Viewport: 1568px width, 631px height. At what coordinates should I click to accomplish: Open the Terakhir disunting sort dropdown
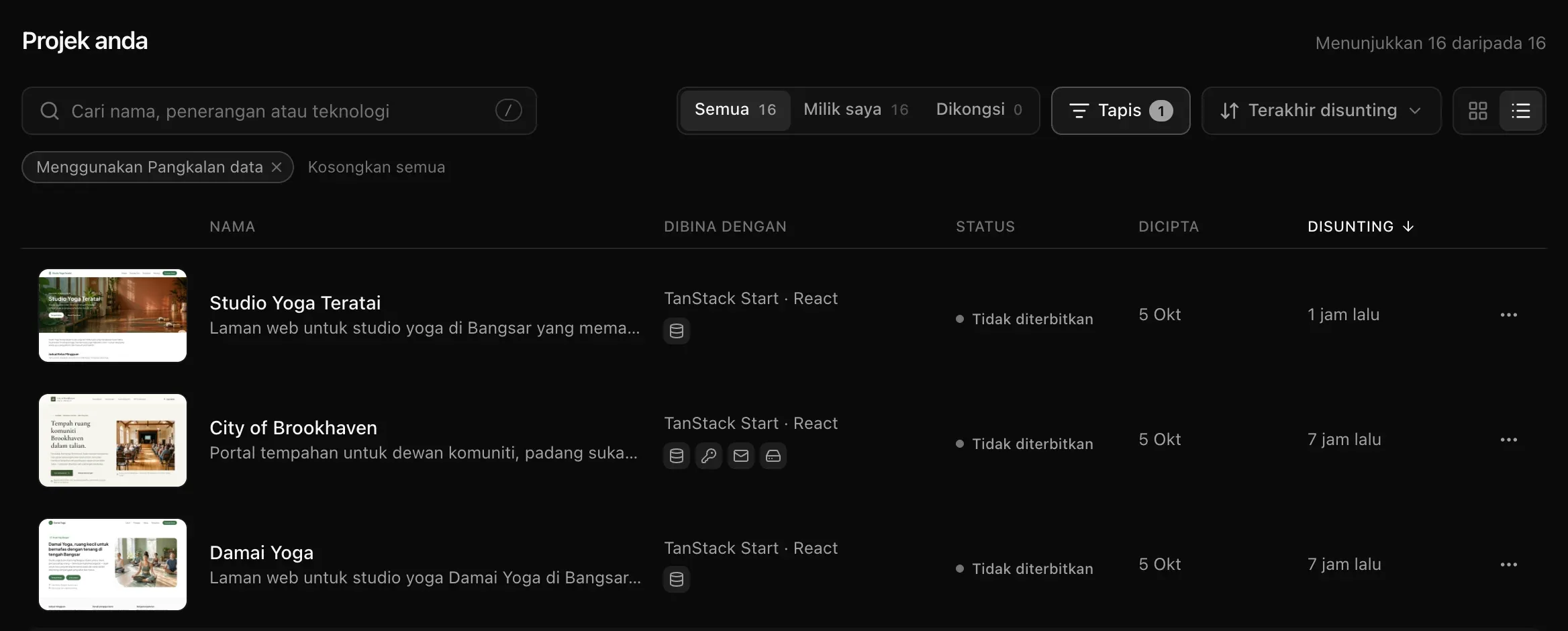coord(1321,111)
